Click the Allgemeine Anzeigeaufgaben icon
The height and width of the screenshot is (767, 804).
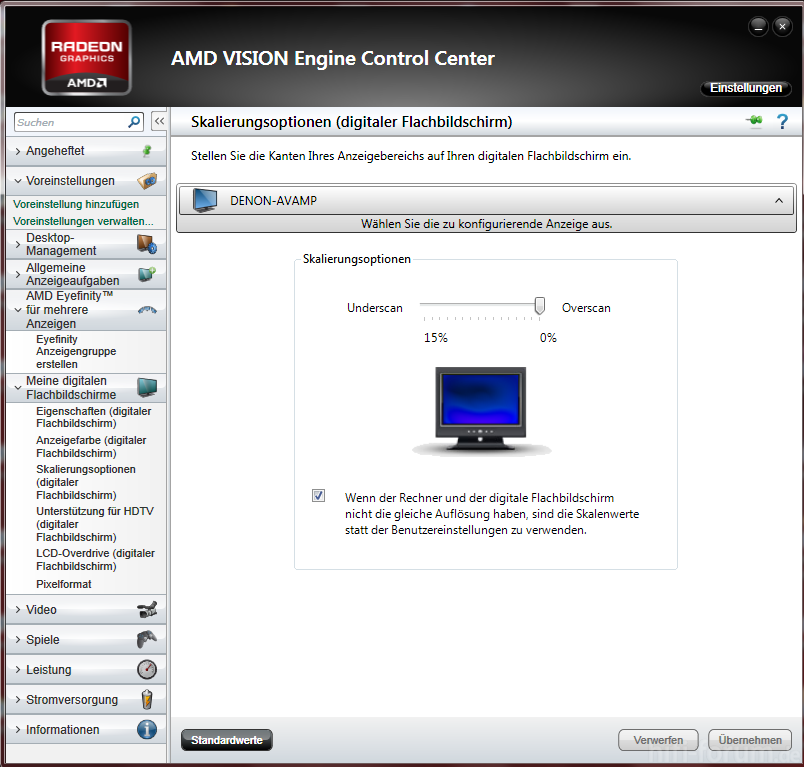147,274
